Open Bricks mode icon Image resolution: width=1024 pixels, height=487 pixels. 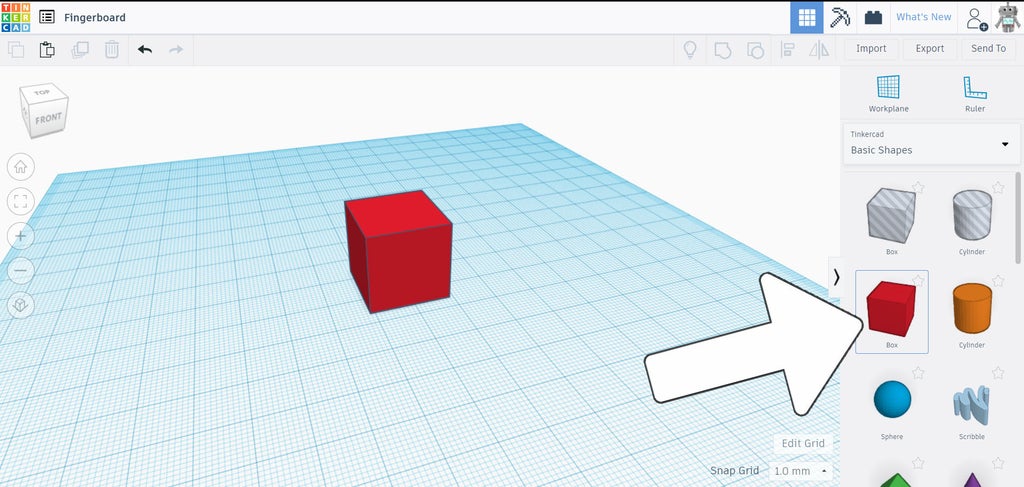[x=873, y=17]
